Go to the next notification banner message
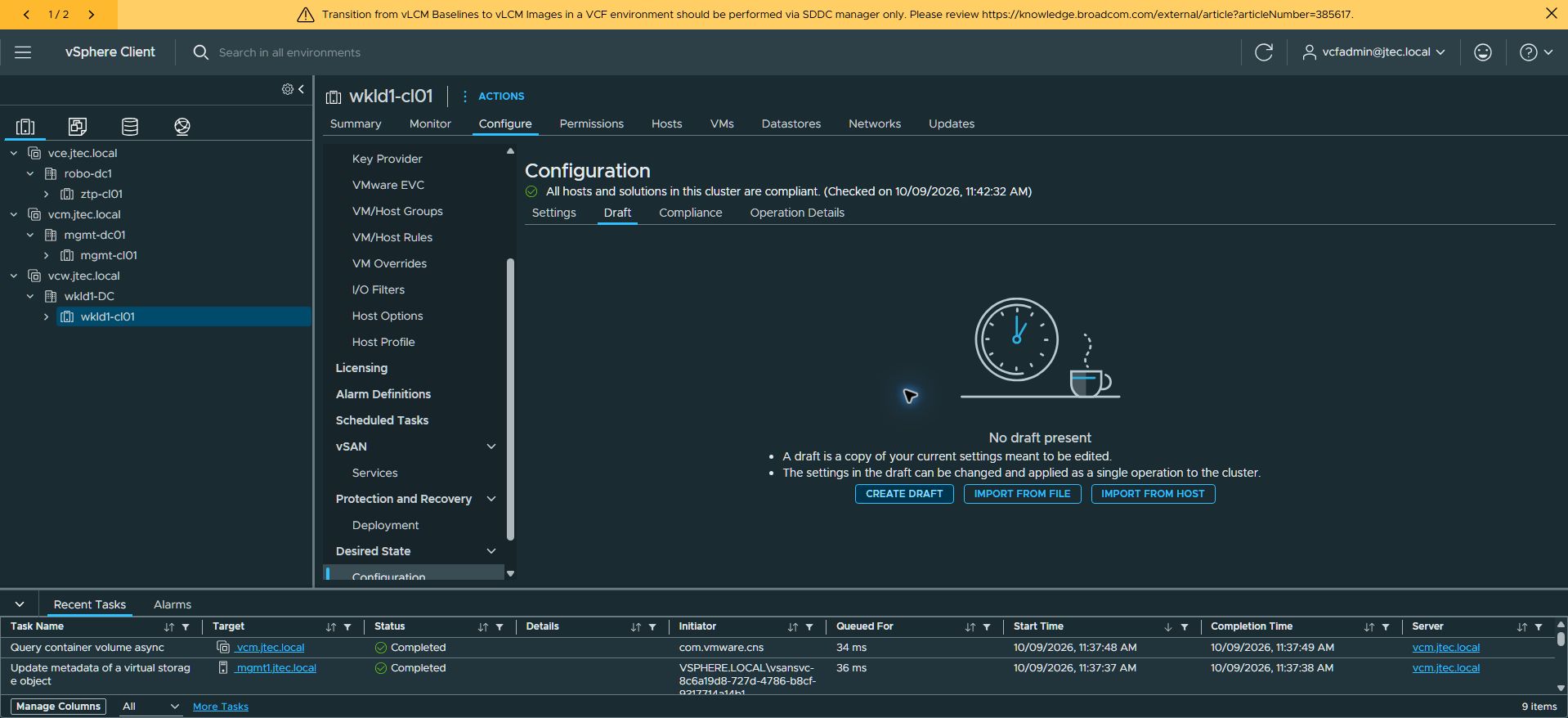 point(91,15)
